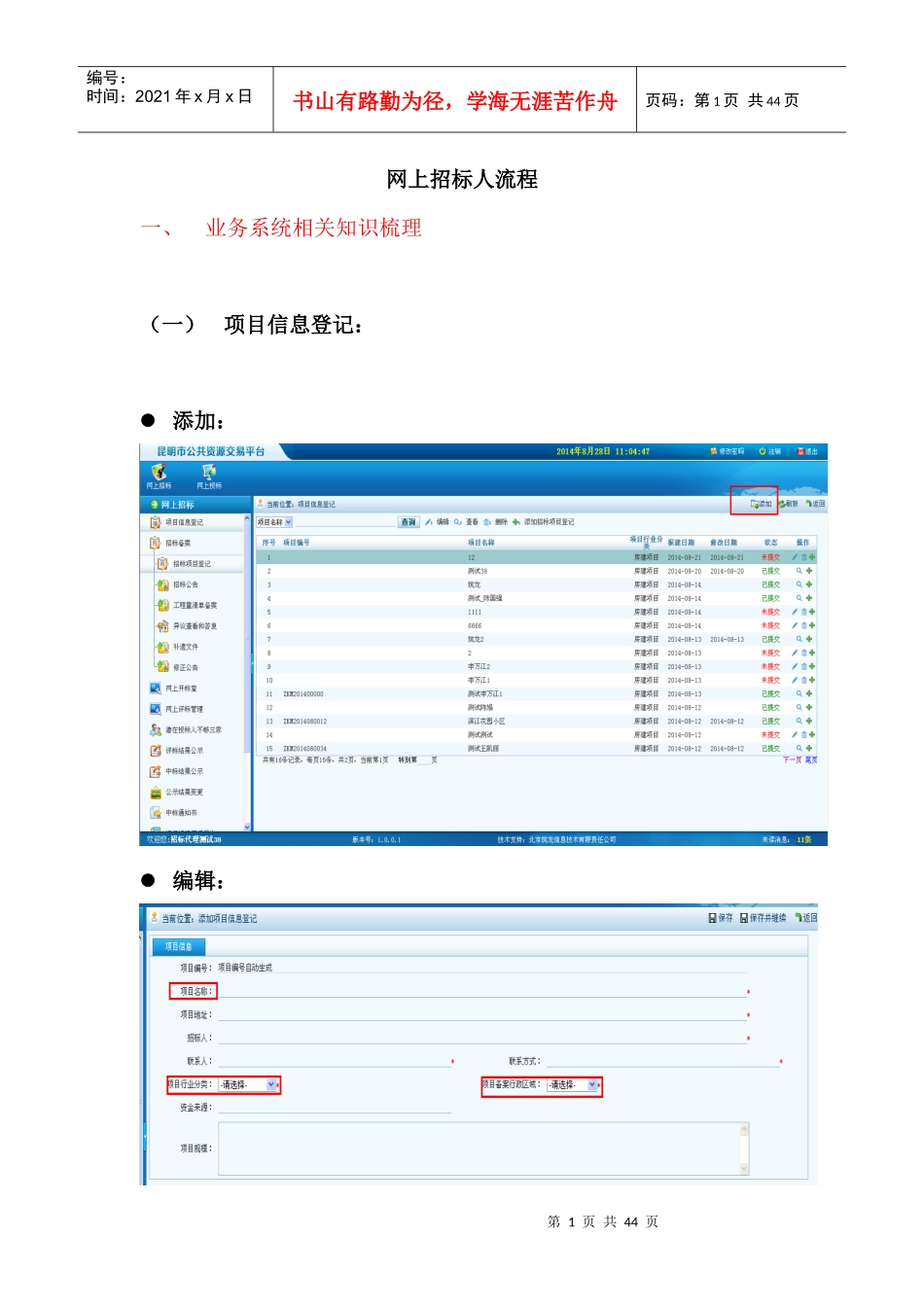924x1307 pixels.
Task: Click the magnifier icon in row 11
Action: [800, 693]
